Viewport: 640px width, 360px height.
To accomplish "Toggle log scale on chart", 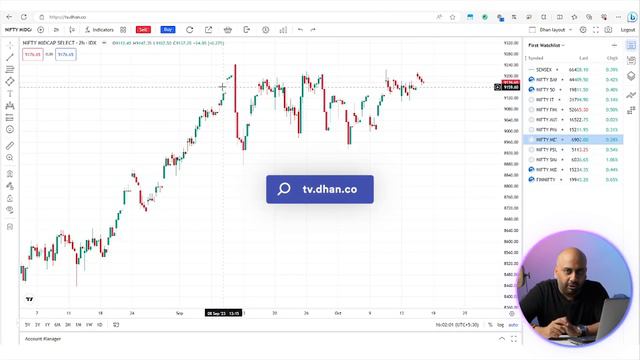I will [500, 325].
